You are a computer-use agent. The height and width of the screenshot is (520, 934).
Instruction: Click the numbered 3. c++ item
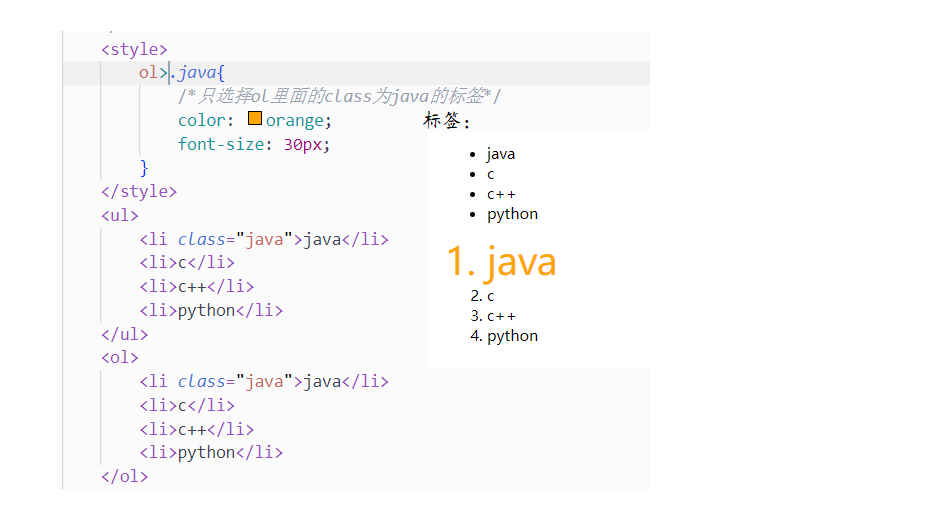pos(493,316)
